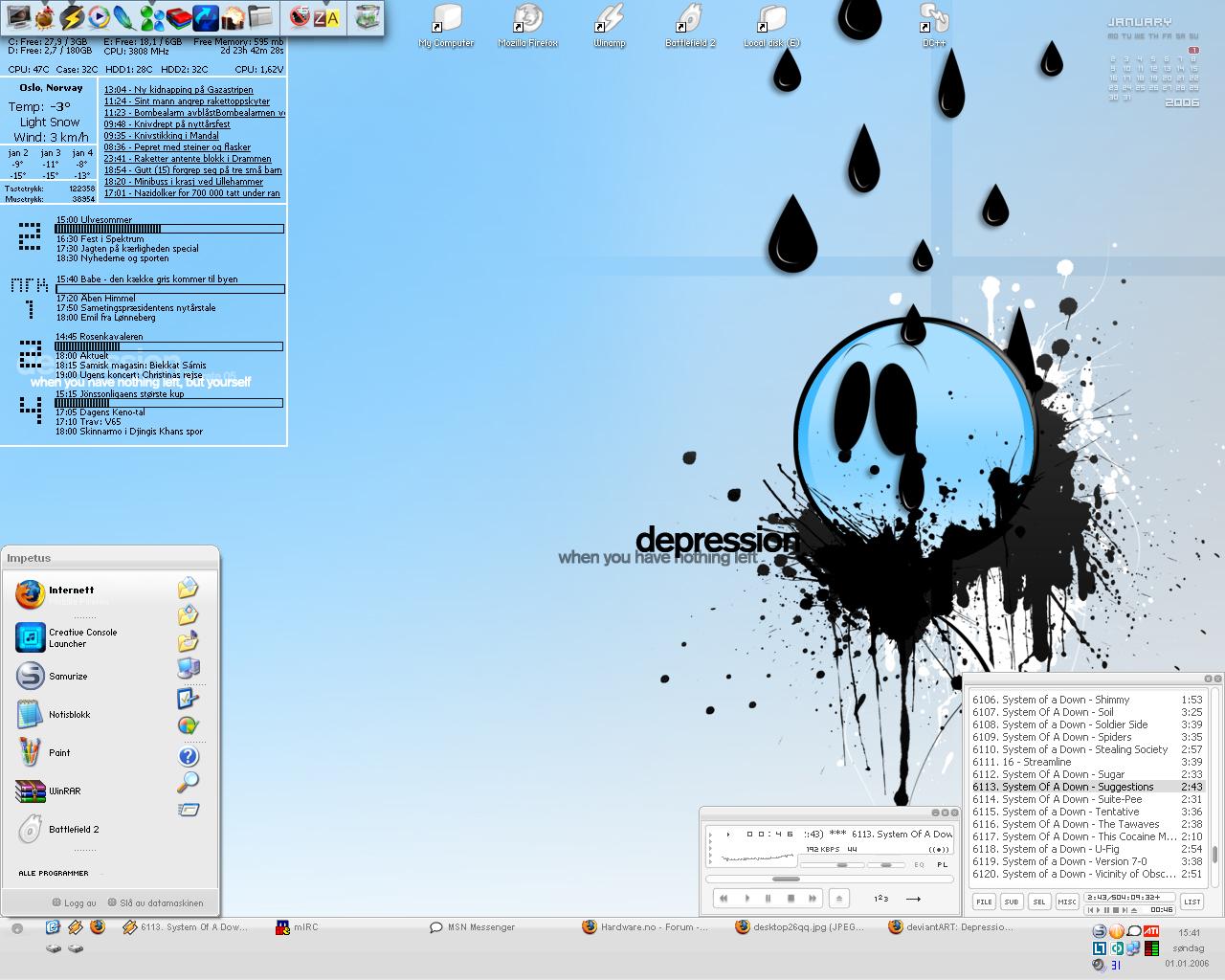Viewport: 1225px width, 980px height.
Task: Toggle Winamp EQ window
Action: pyautogui.click(x=920, y=864)
